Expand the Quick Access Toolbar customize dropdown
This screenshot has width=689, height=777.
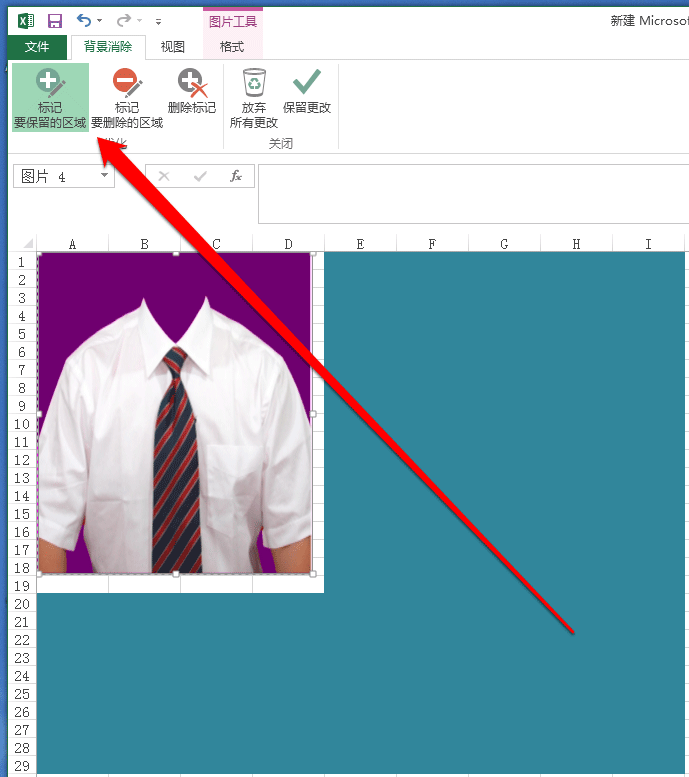pos(158,22)
